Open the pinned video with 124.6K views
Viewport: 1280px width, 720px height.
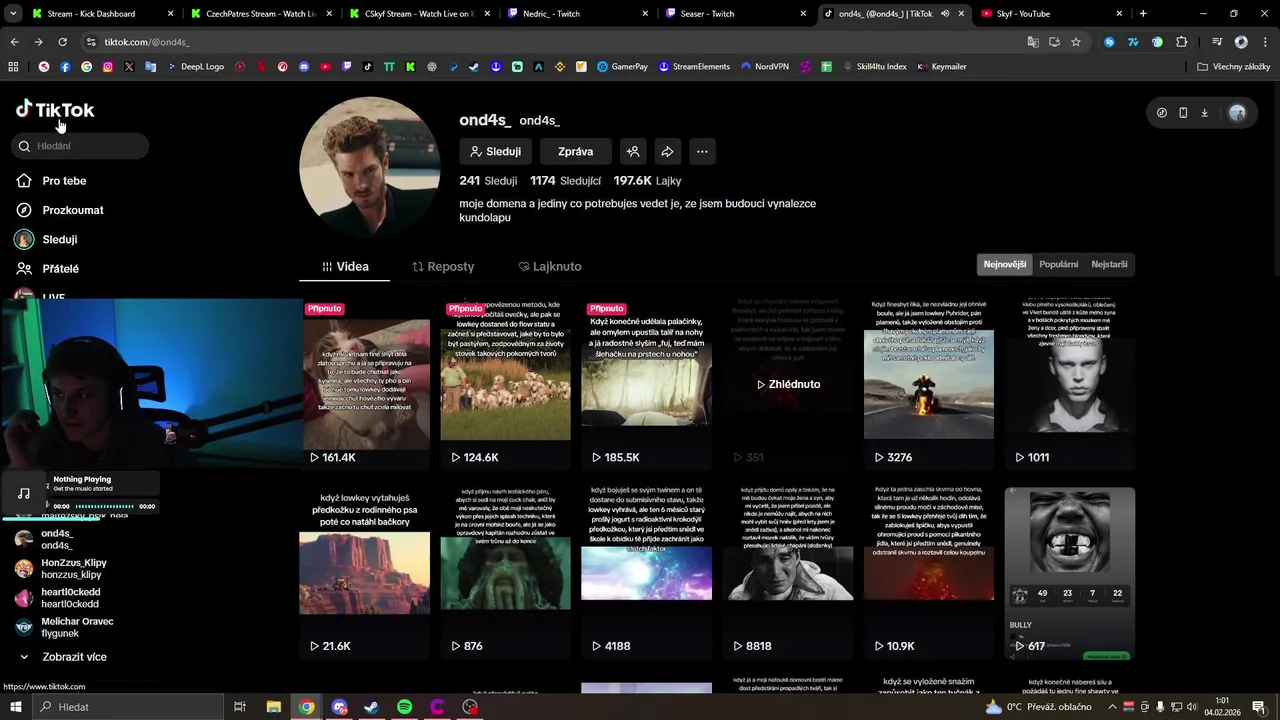[505, 384]
